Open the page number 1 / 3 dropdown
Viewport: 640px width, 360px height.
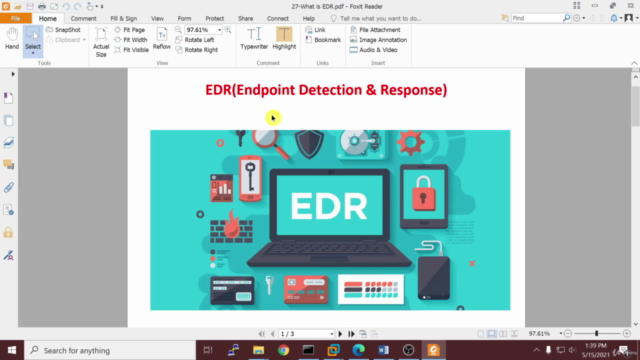point(331,334)
